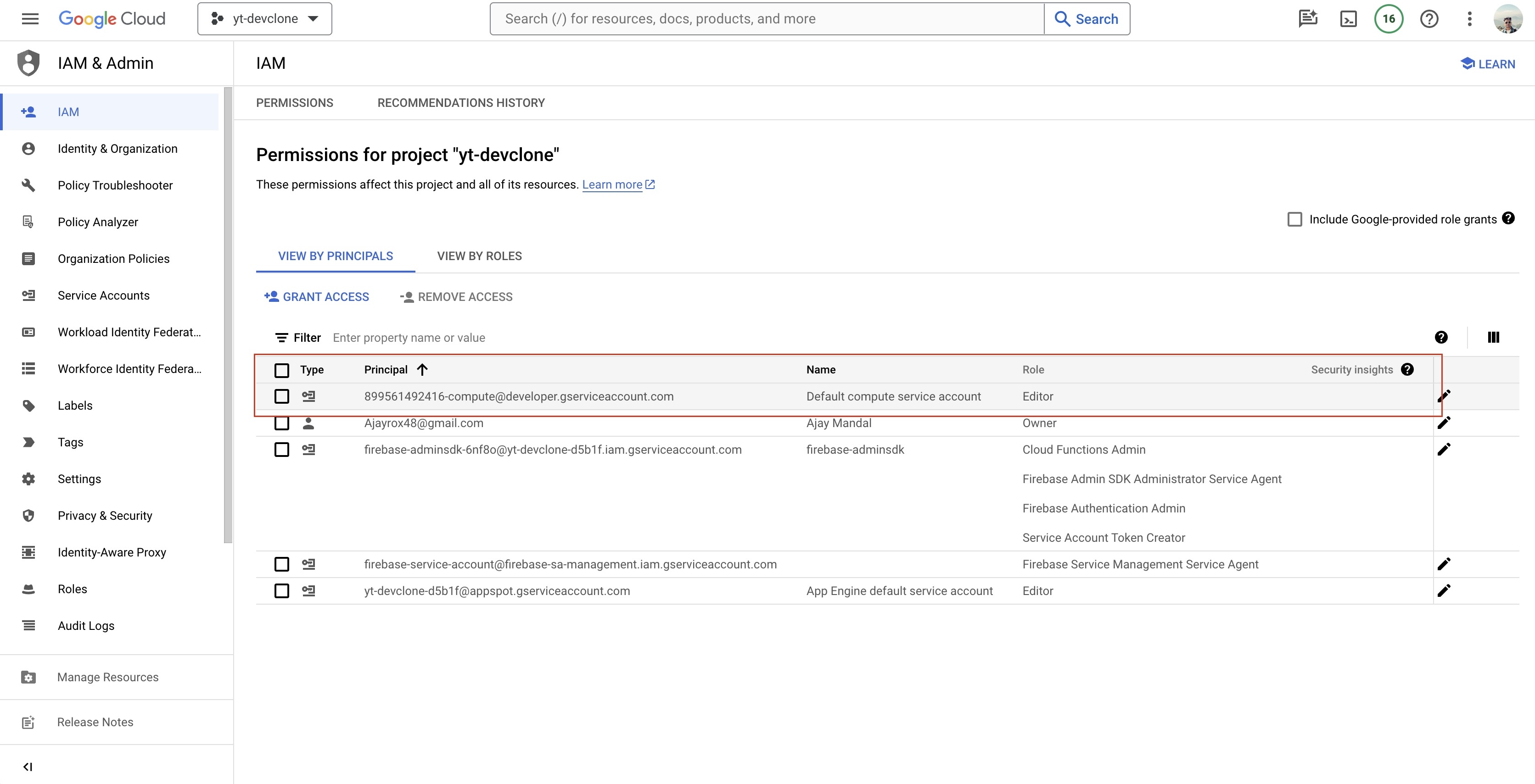The image size is (1535, 784).
Task: Open the hamburger navigation menu
Action: point(30,19)
